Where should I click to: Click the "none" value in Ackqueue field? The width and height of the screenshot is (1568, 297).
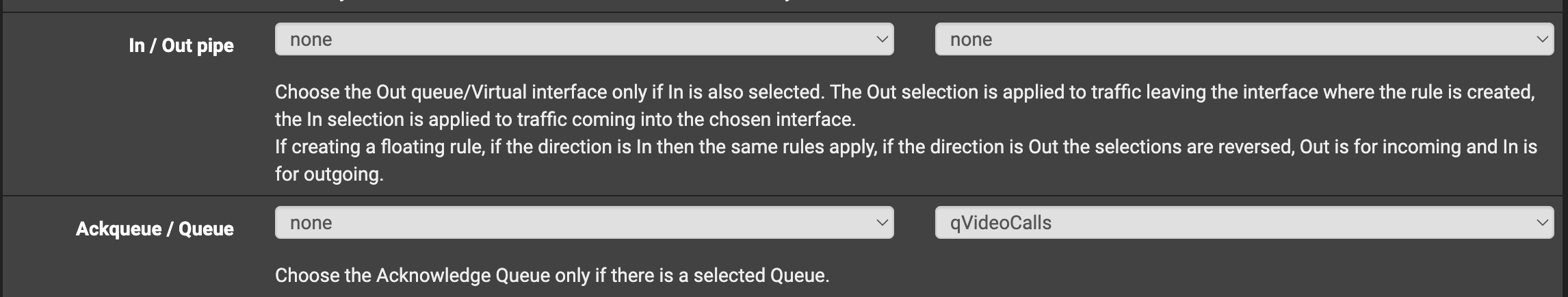point(311,223)
